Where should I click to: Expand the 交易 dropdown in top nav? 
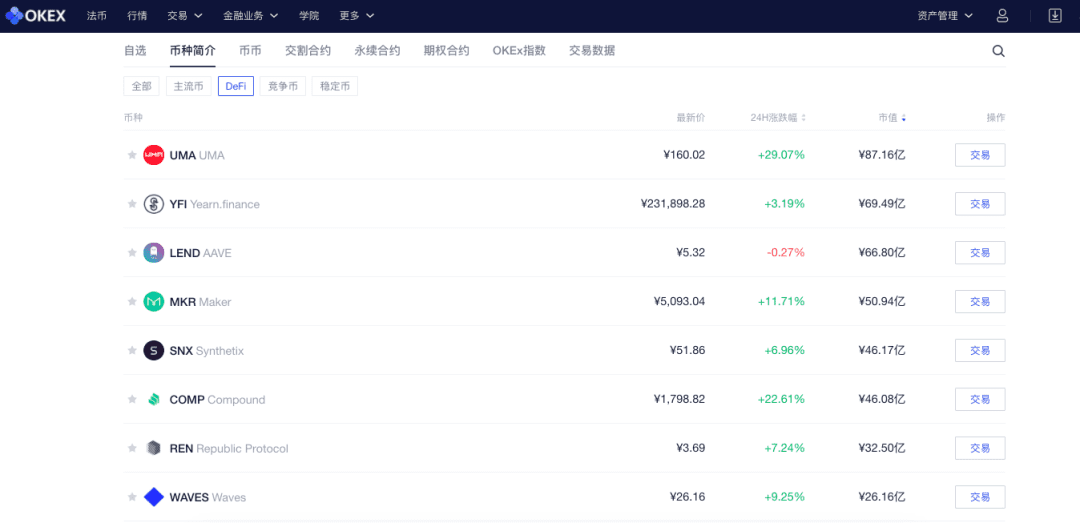click(x=185, y=15)
